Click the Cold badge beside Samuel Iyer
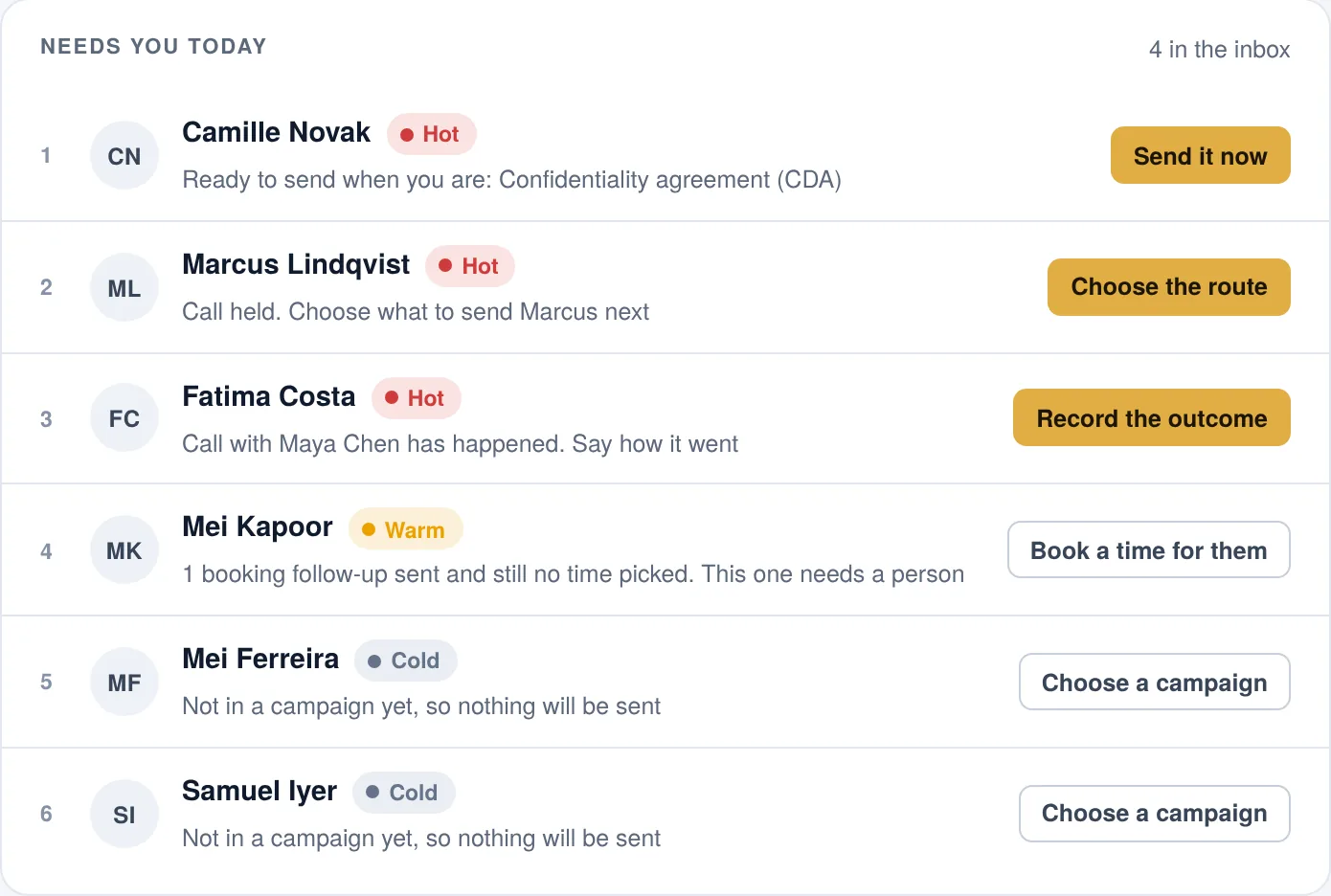 pyautogui.click(x=404, y=793)
